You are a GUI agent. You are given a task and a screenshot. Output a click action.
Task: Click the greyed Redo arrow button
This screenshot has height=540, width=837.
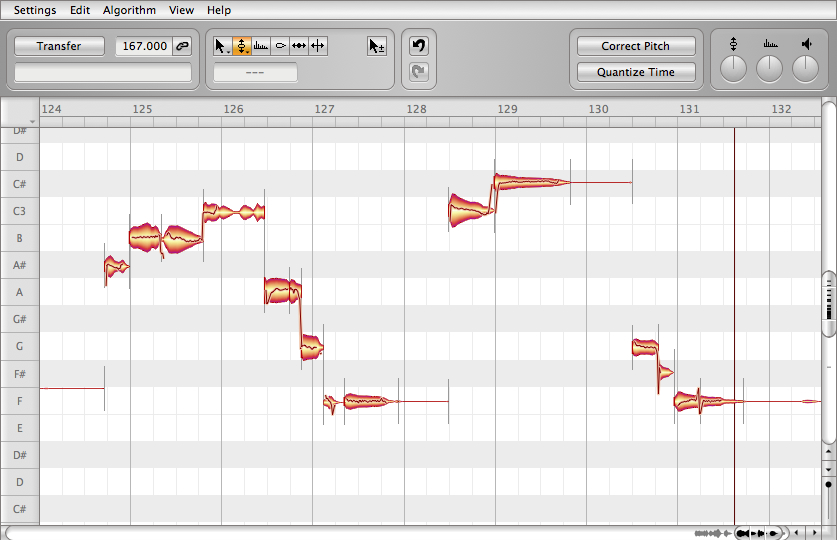[x=419, y=72]
